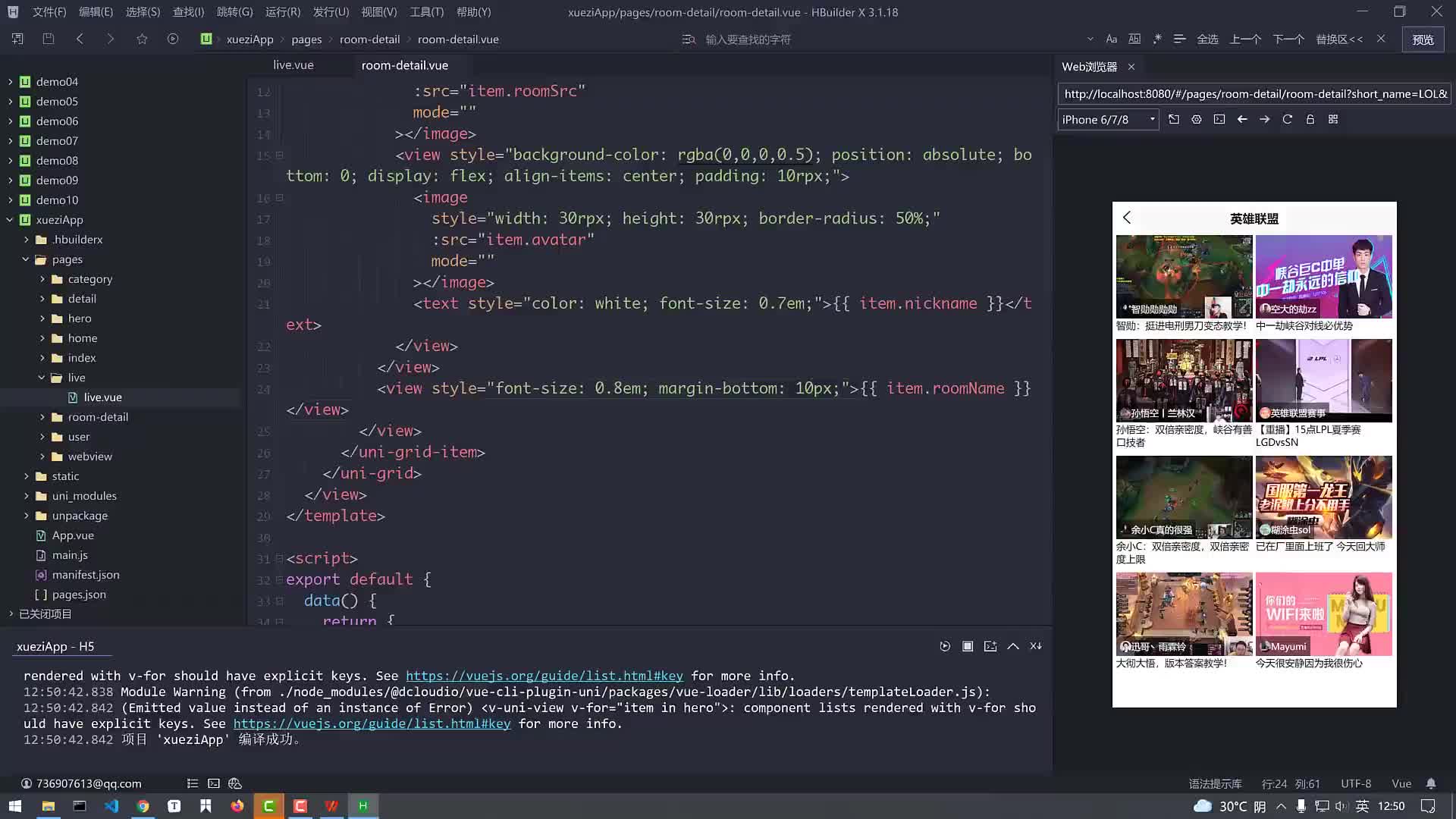The width and height of the screenshot is (1456, 819).
Task: Click 上一个 previous match button
Action: pyautogui.click(x=1245, y=39)
